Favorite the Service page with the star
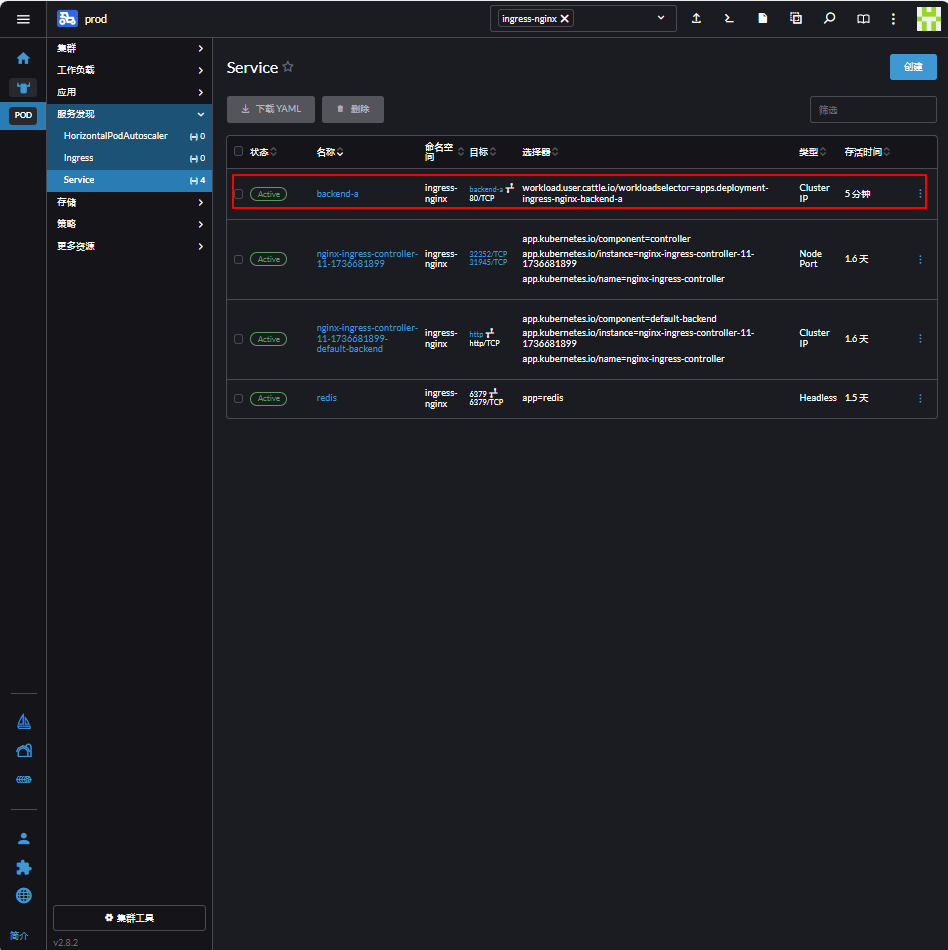Viewport: 948px width, 950px height. pyautogui.click(x=288, y=67)
